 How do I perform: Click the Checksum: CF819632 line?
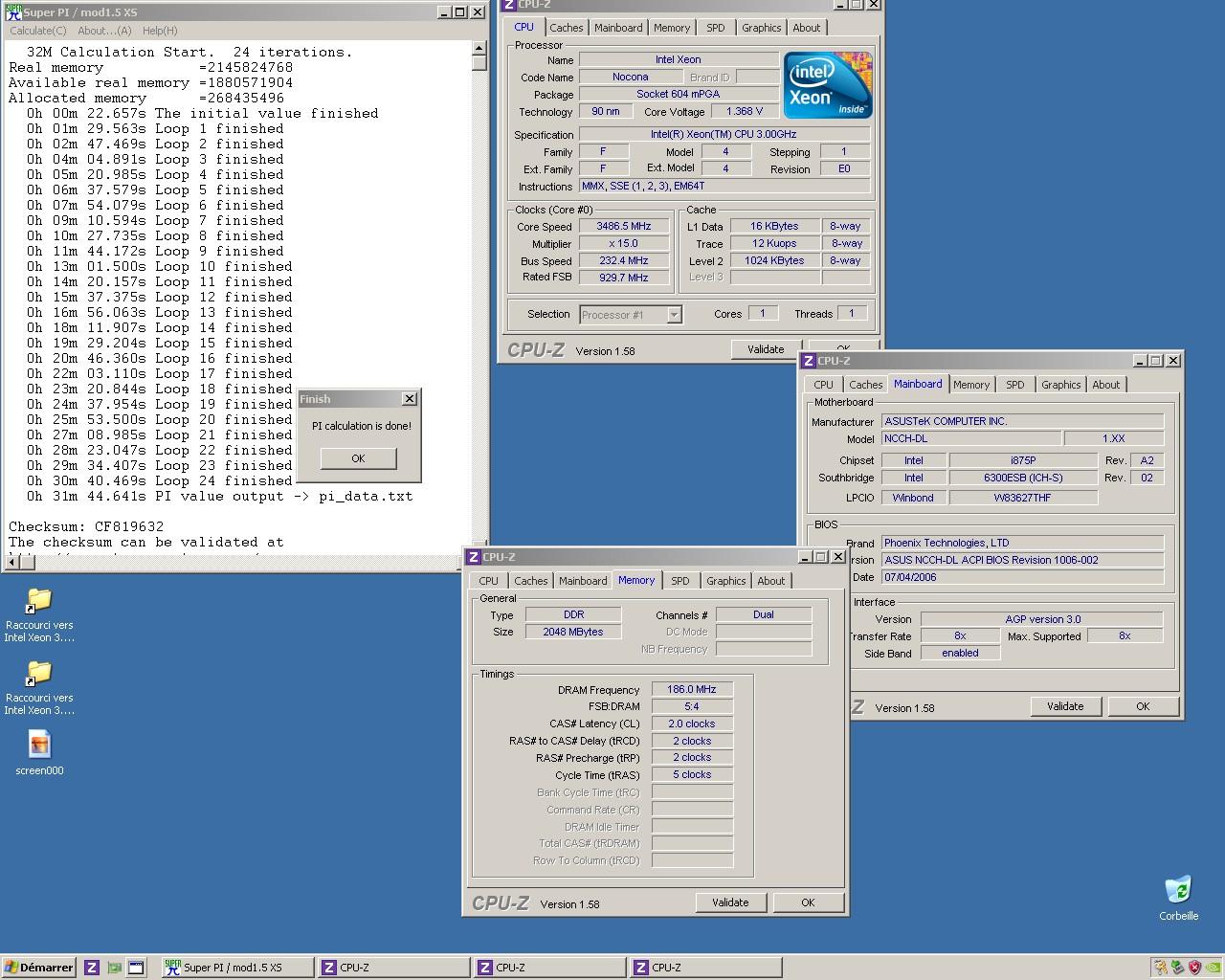click(x=86, y=526)
